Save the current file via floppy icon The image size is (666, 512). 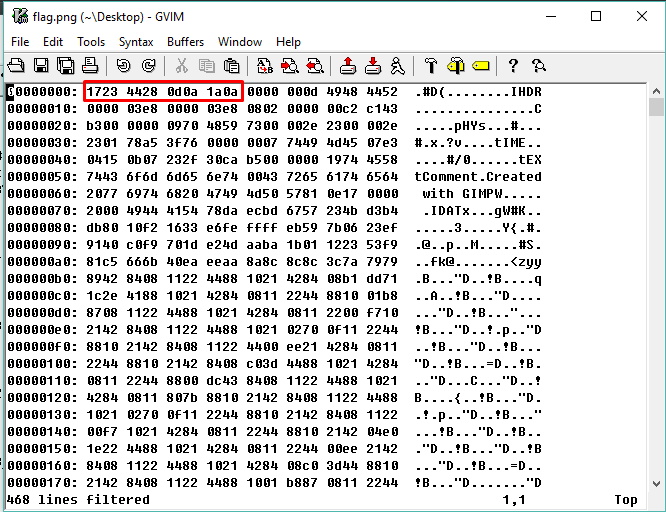41,66
